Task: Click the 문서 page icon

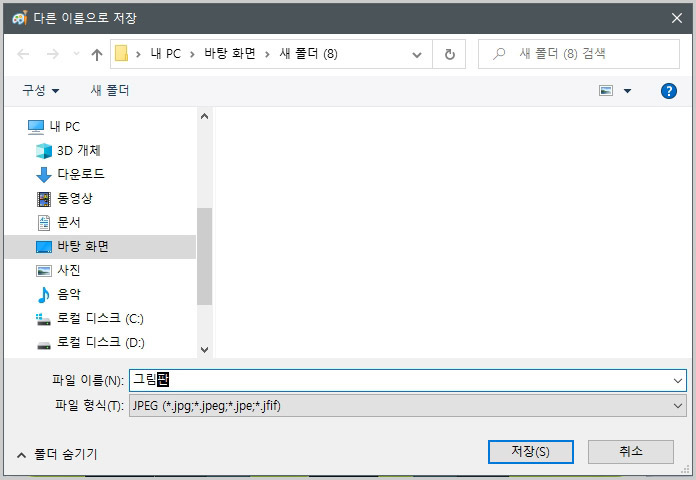Action: tap(44, 223)
